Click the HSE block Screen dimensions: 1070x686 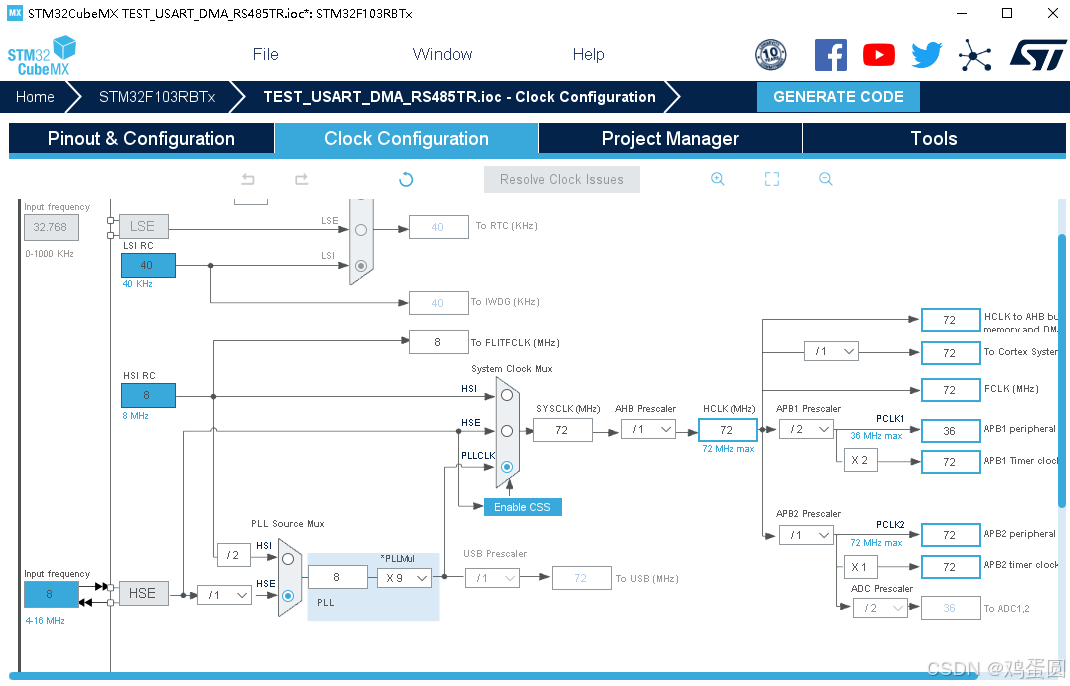pos(143,594)
